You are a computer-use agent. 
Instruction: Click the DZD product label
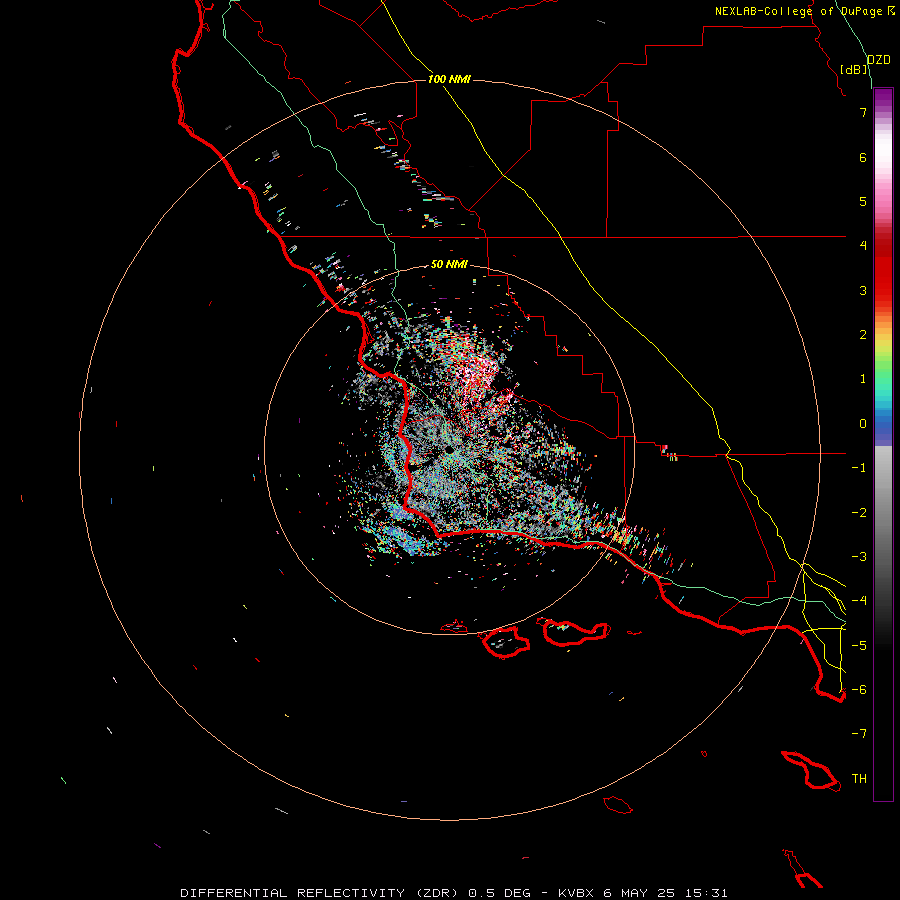click(879, 60)
